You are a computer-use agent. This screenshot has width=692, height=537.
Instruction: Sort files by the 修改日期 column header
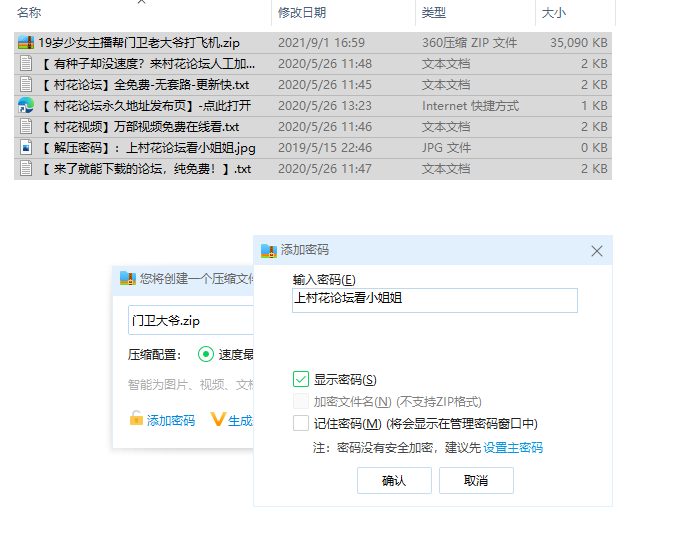(303, 13)
